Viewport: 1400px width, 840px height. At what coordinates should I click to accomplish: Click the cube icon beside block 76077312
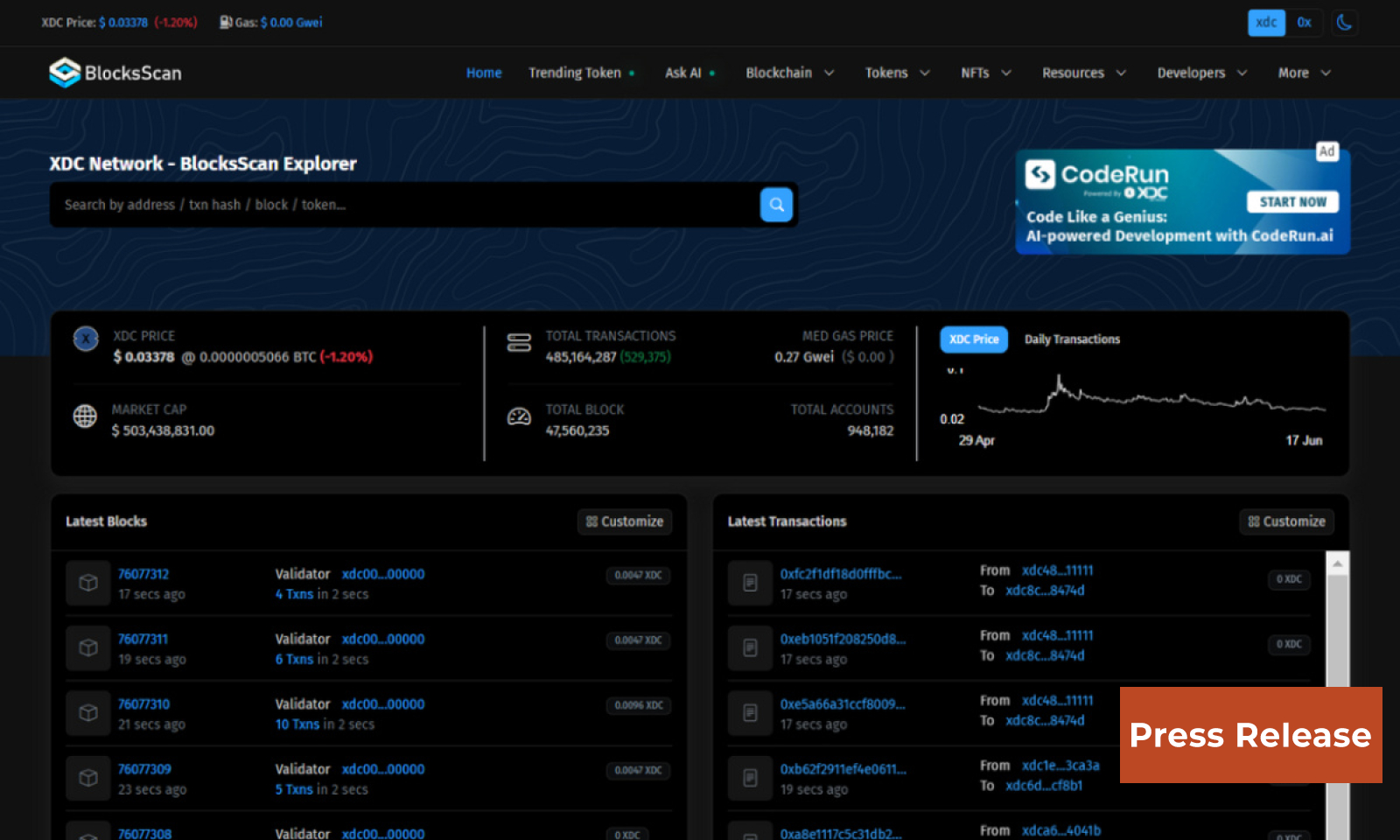coord(87,583)
